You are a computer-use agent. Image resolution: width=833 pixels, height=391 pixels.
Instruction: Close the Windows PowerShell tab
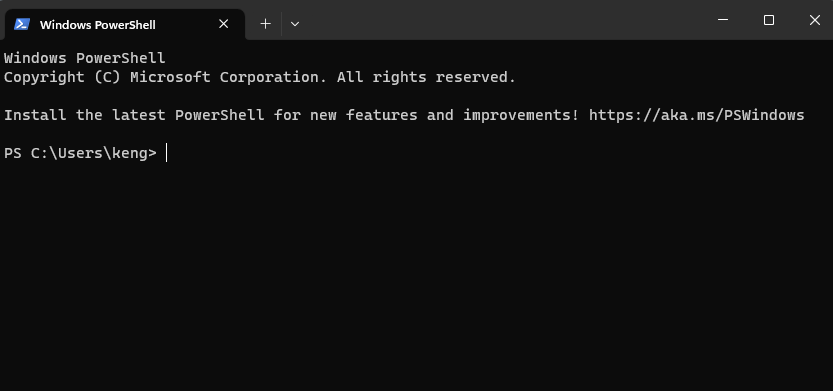(224, 24)
